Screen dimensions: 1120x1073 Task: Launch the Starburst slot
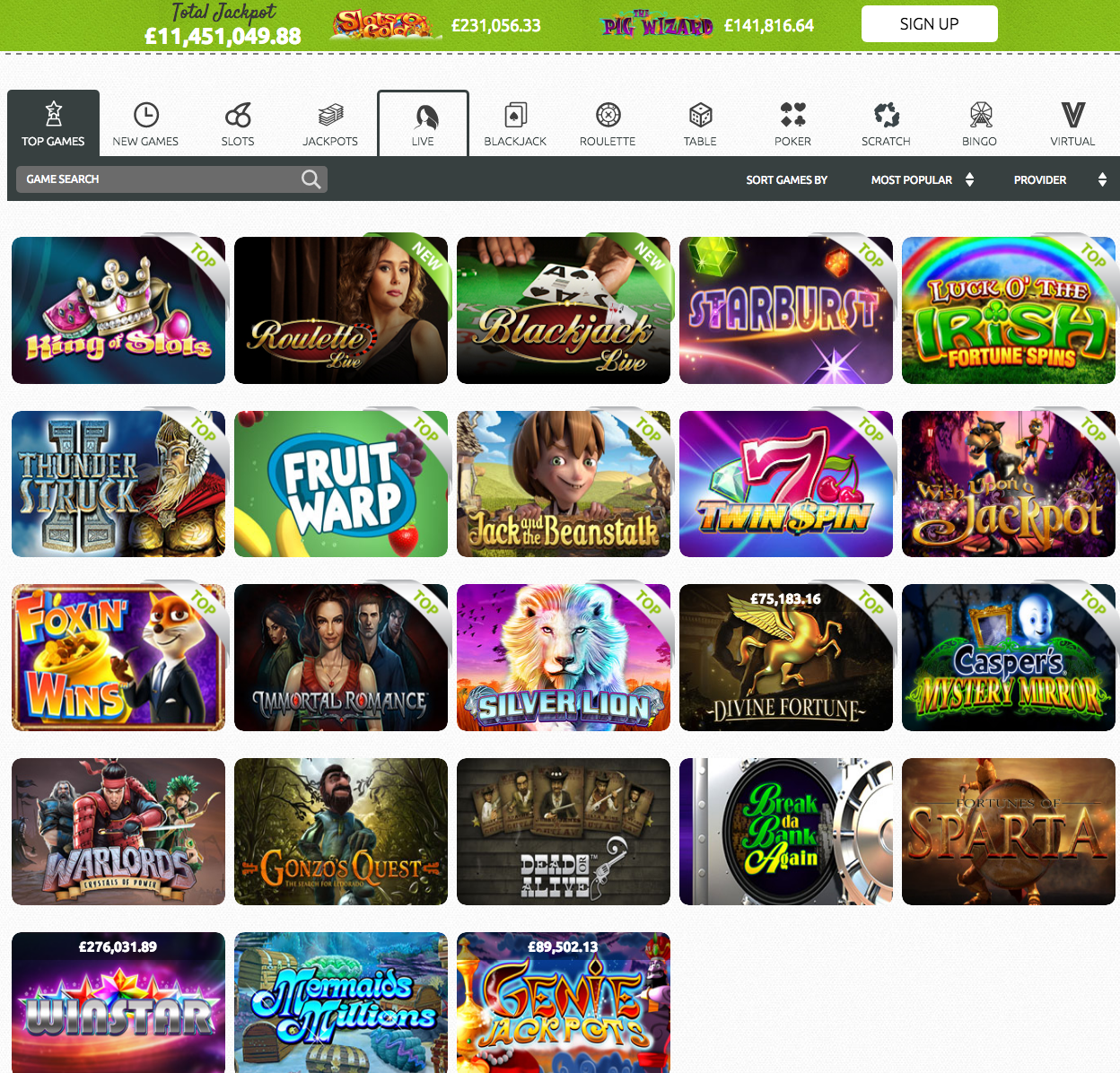pos(786,310)
